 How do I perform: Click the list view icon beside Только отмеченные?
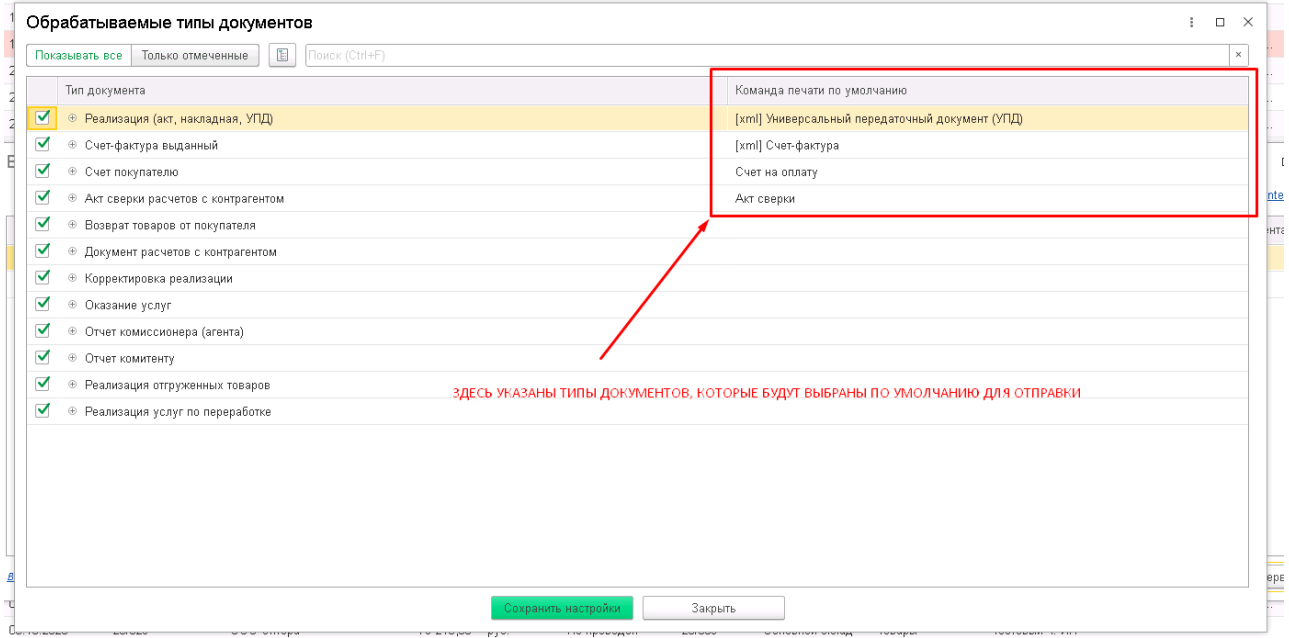pos(282,55)
